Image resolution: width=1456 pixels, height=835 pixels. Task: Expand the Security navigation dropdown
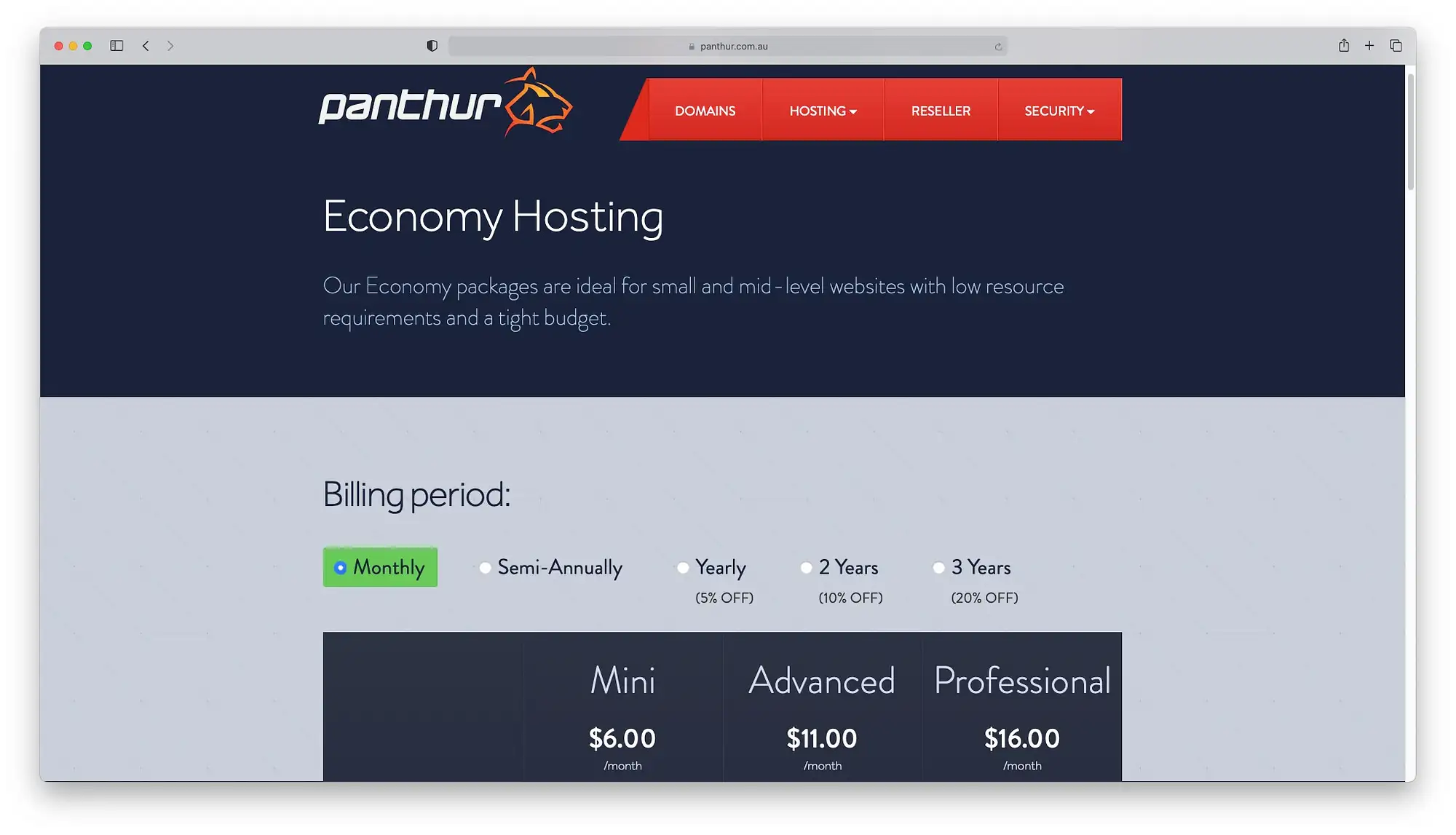click(1059, 110)
